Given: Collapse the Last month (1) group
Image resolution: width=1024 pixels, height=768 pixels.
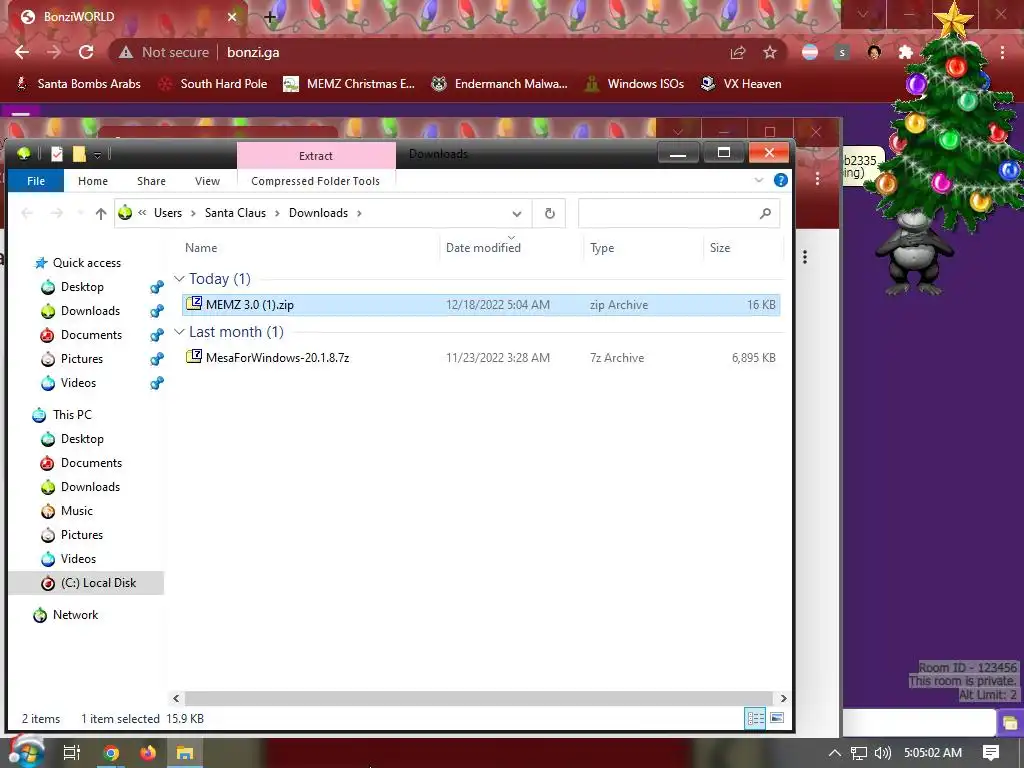Looking at the screenshot, I should pos(180,332).
